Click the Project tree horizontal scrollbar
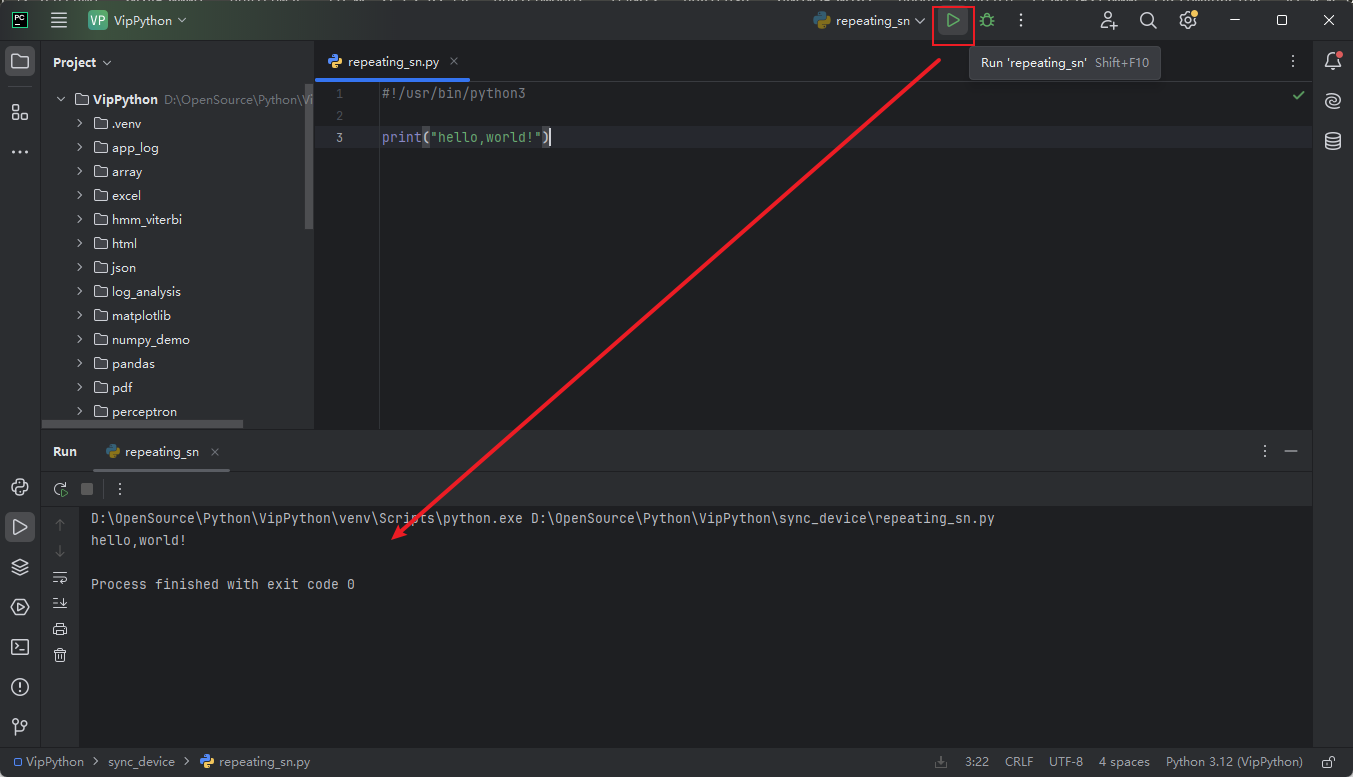The height and width of the screenshot is (777, 1353). [142, 424]
